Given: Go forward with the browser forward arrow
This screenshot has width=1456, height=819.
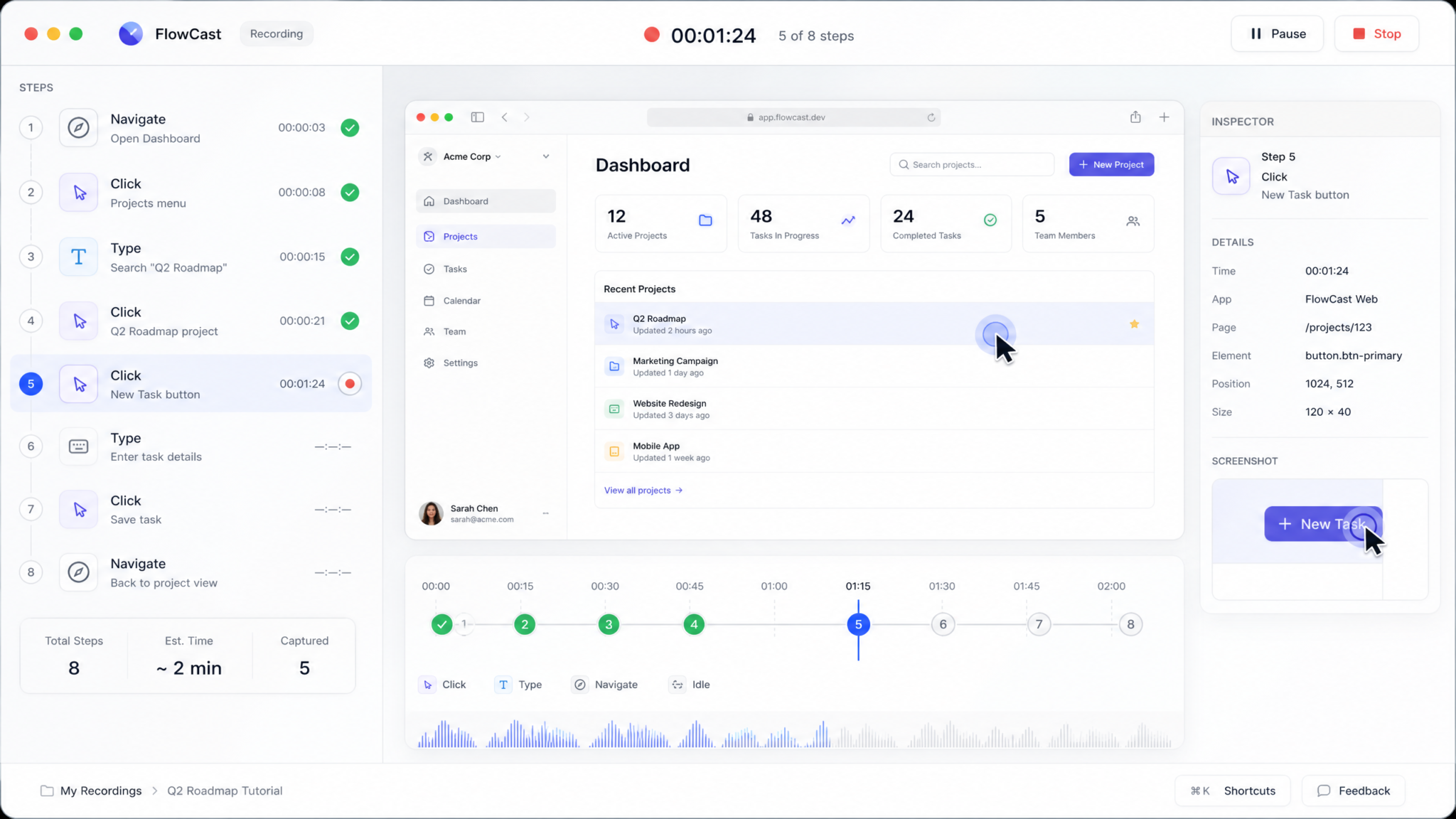Looking at the screenshot, I should pos(527,117).
